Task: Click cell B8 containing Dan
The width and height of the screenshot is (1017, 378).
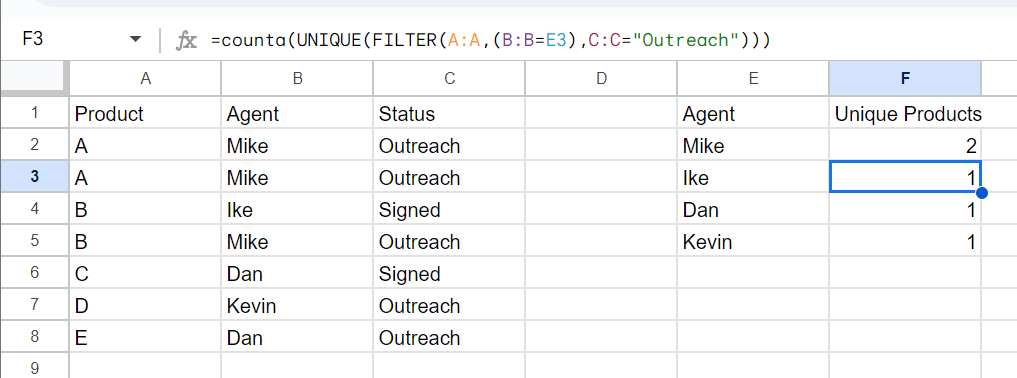Action: [x=297, y=337]
